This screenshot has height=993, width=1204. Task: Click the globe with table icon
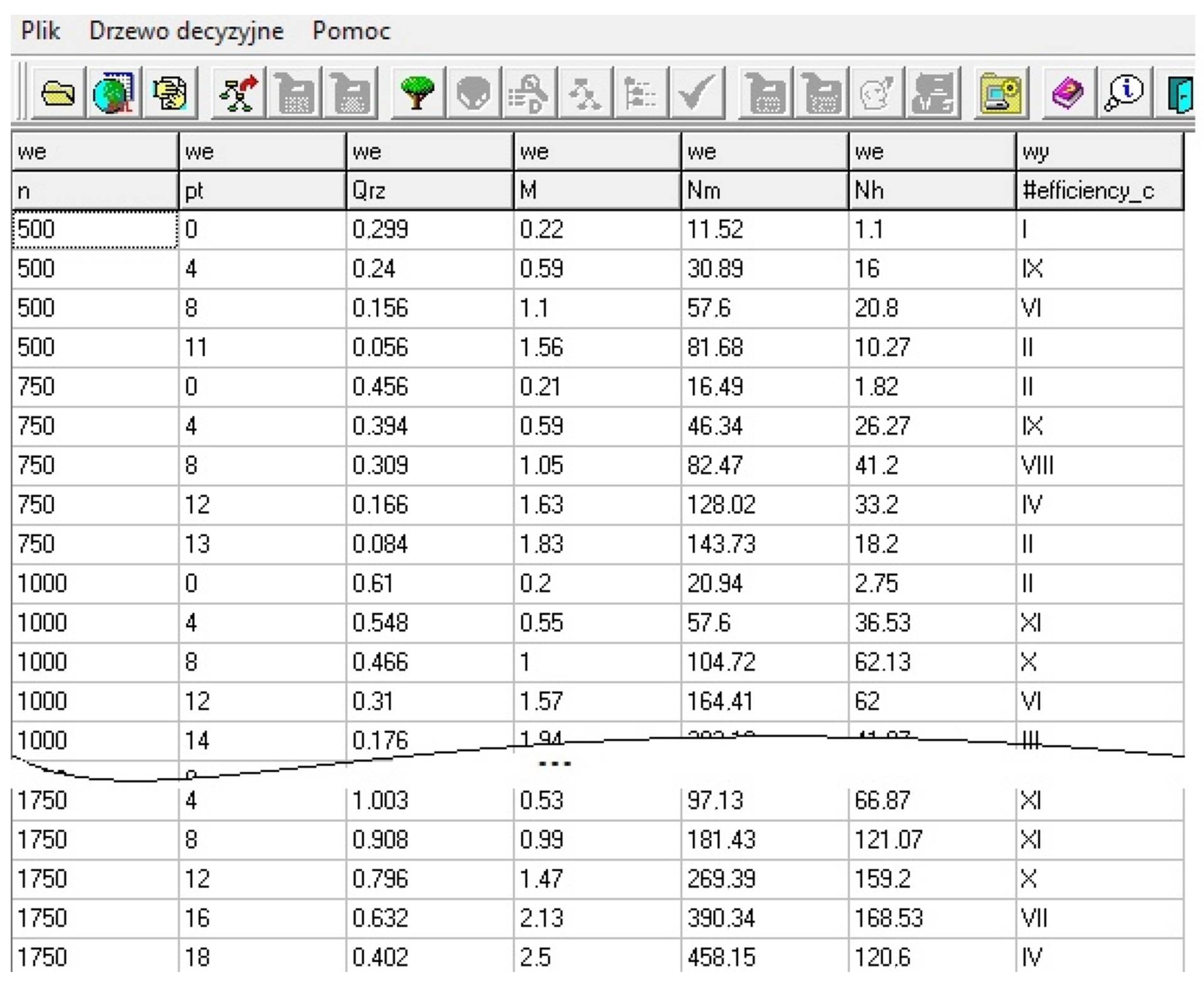click(x=113, y=93)
